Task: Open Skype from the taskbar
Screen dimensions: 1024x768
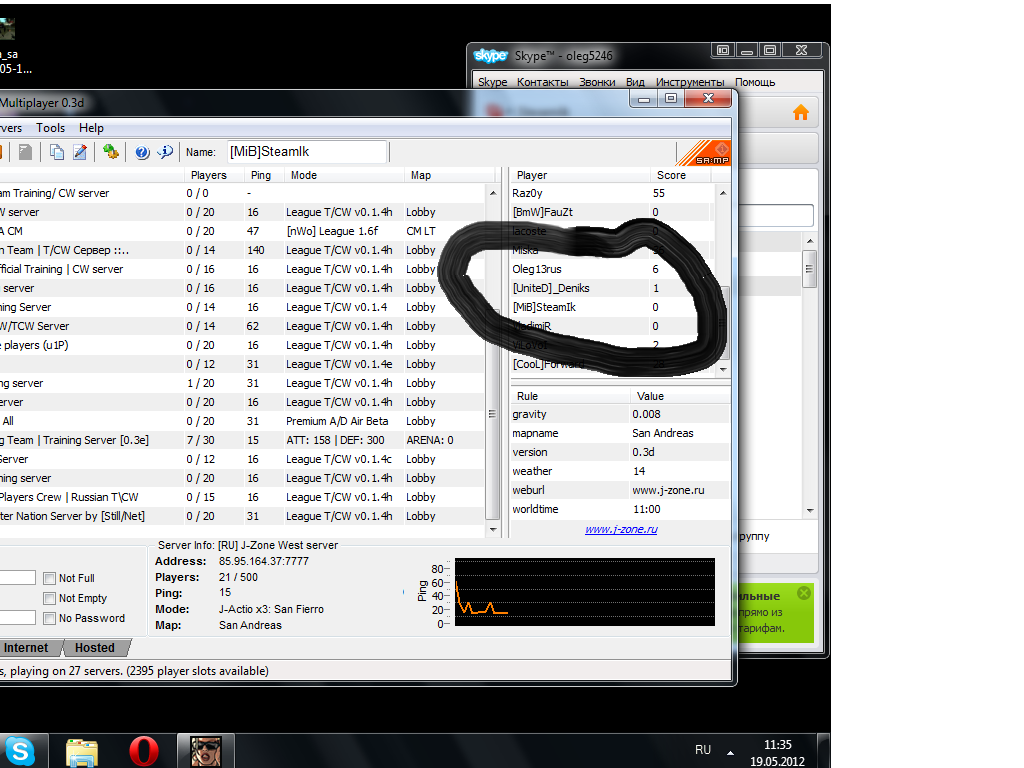Action: pyautogui.click(x=20, y=751)
